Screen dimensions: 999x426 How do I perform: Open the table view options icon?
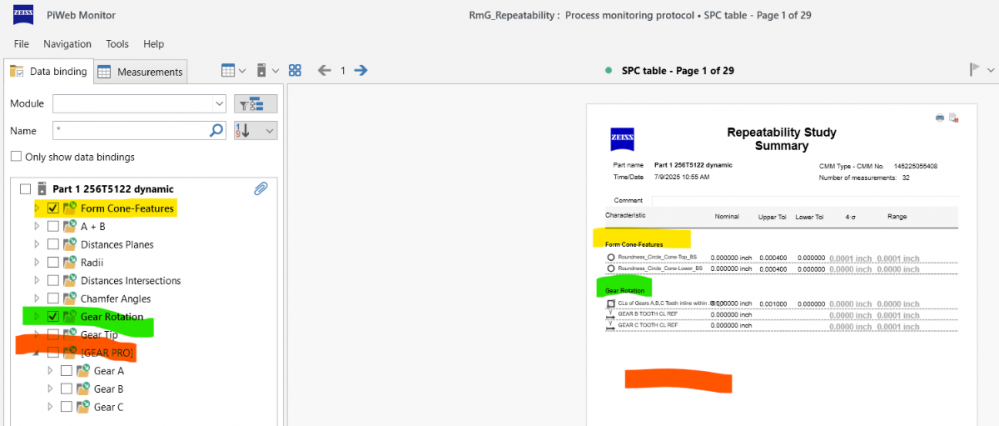click(x=228, y=71)
